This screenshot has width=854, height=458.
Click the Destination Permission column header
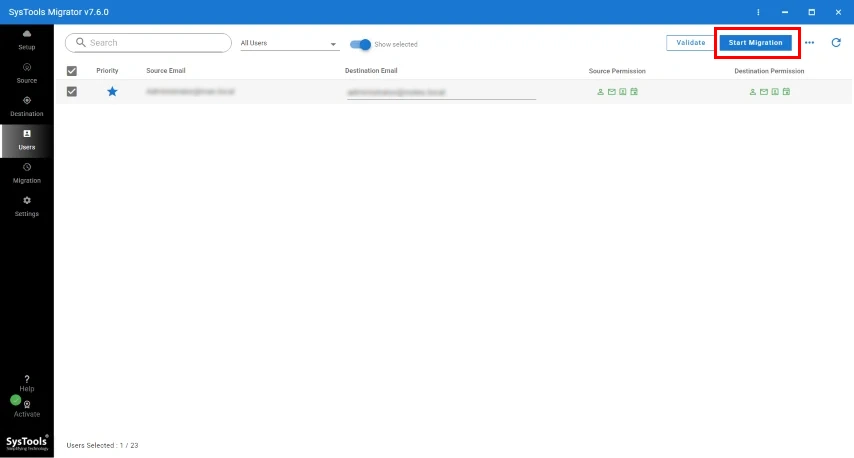coord(769,71)
